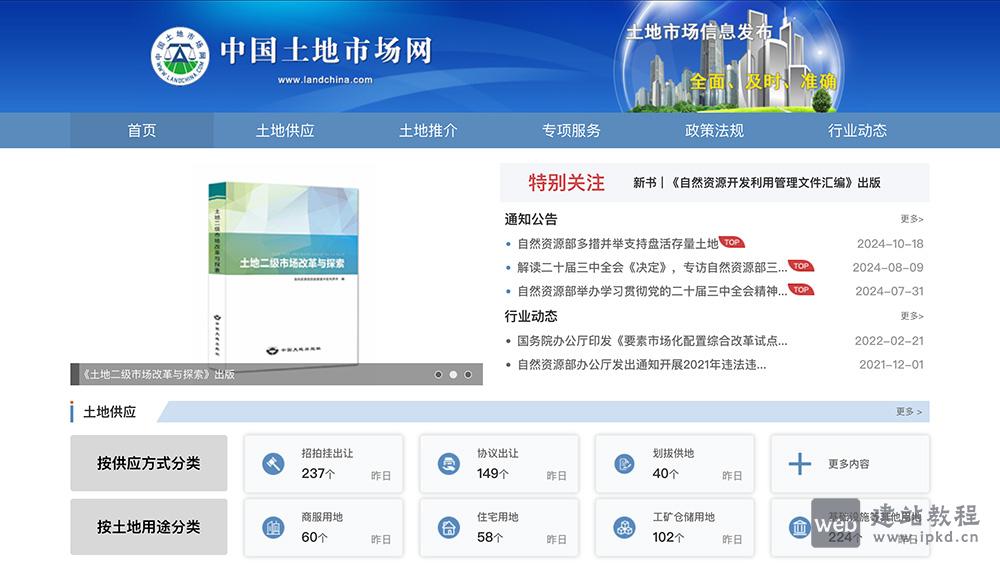1000x568 pixels.
Task: Click the 协议出让 card icon
Action: click(x=449, y=463)
